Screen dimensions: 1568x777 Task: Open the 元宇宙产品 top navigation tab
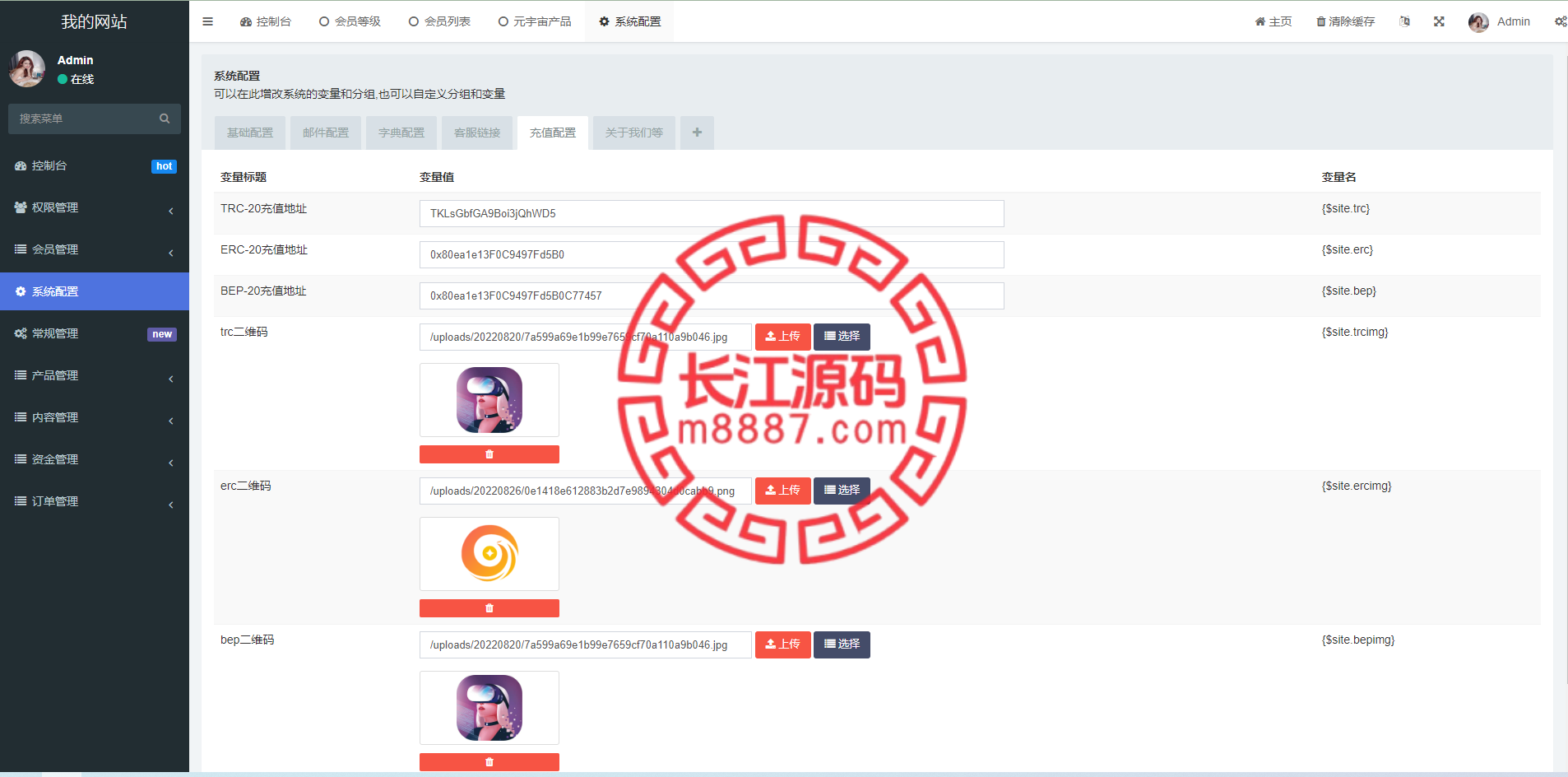point(535,21)
